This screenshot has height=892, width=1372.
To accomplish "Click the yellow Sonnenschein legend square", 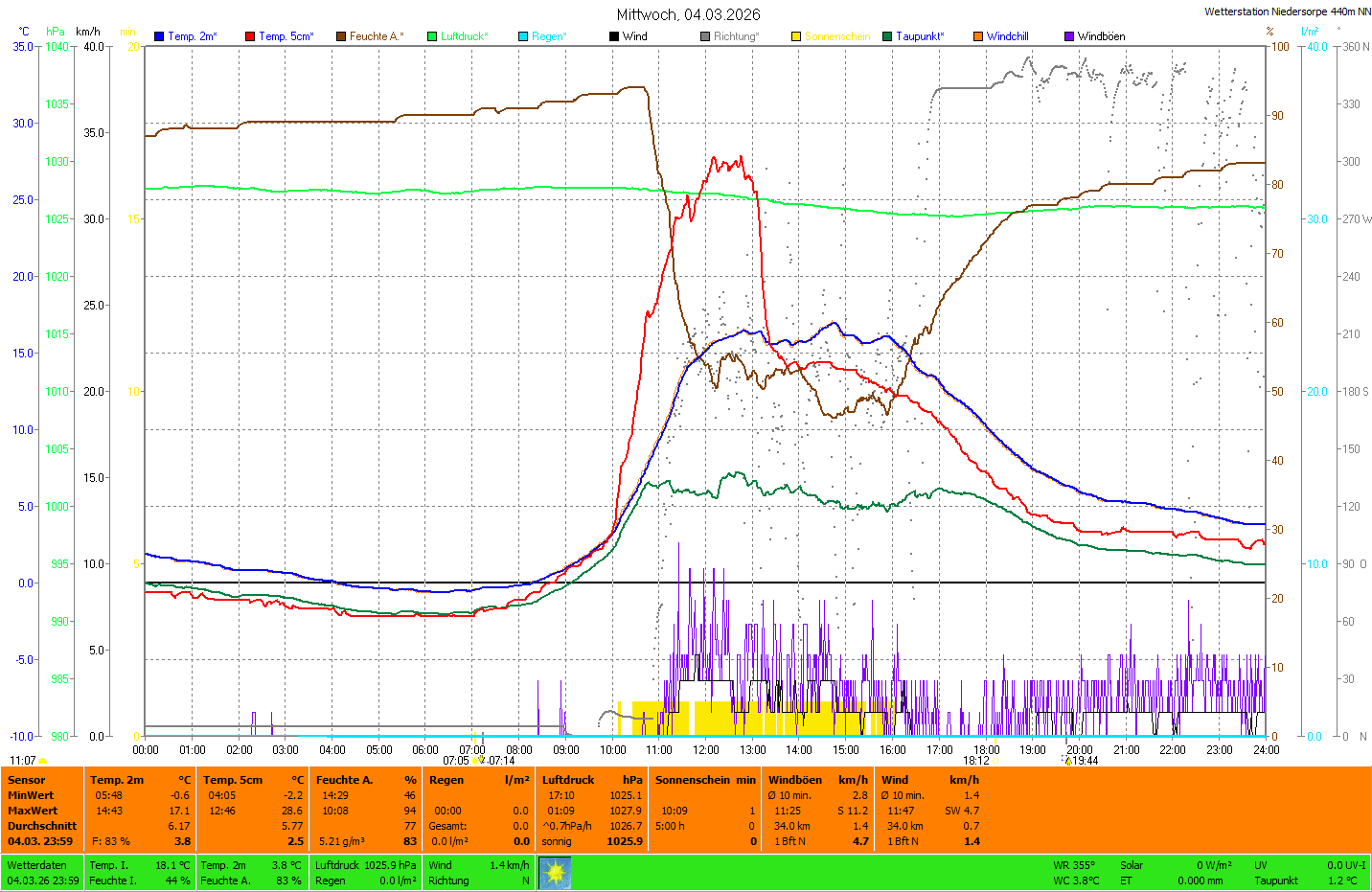I will [796, 36].
